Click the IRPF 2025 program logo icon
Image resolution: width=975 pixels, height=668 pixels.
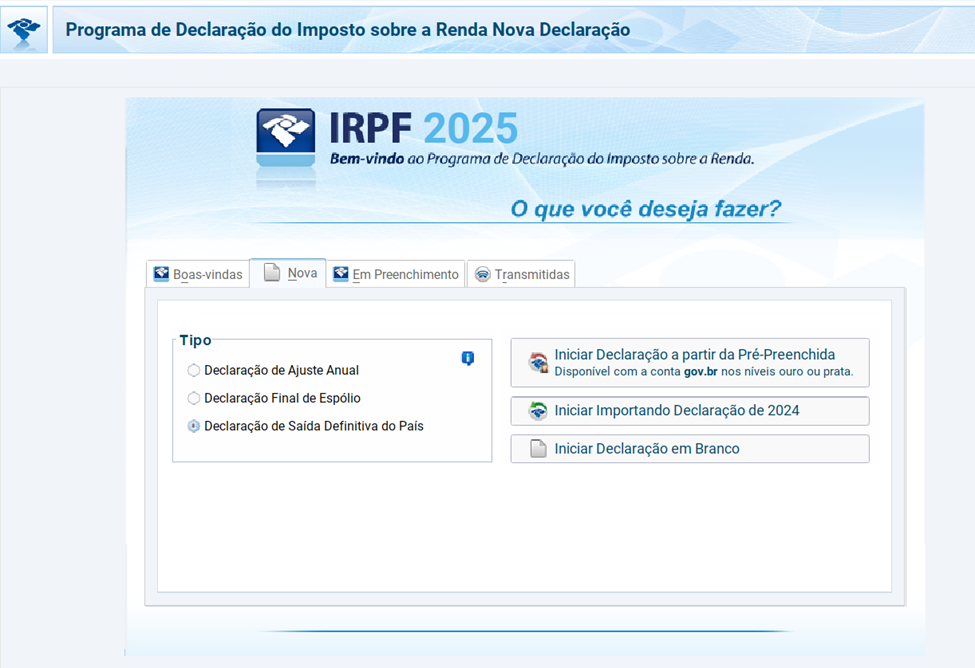(286, 138)
